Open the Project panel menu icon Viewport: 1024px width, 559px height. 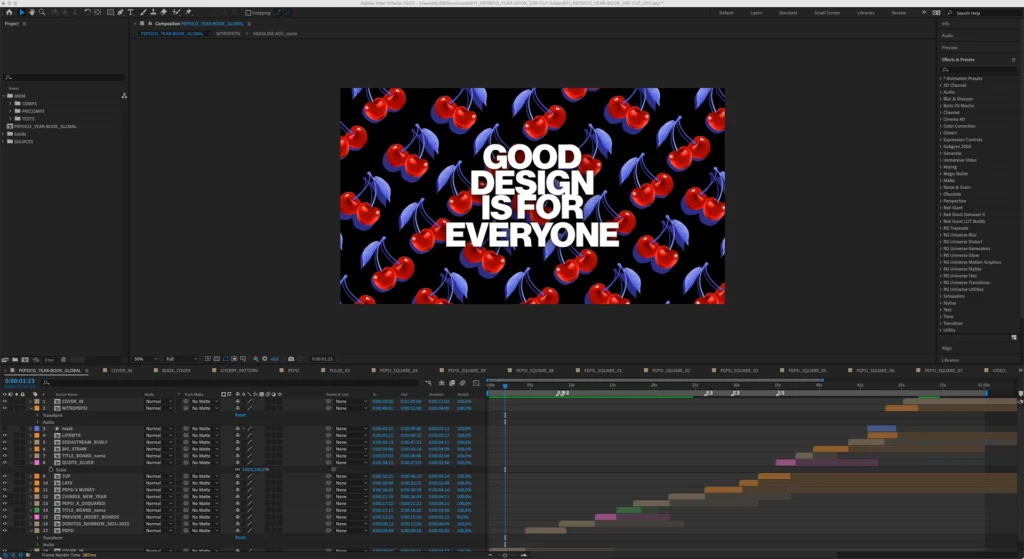(24, 24)
